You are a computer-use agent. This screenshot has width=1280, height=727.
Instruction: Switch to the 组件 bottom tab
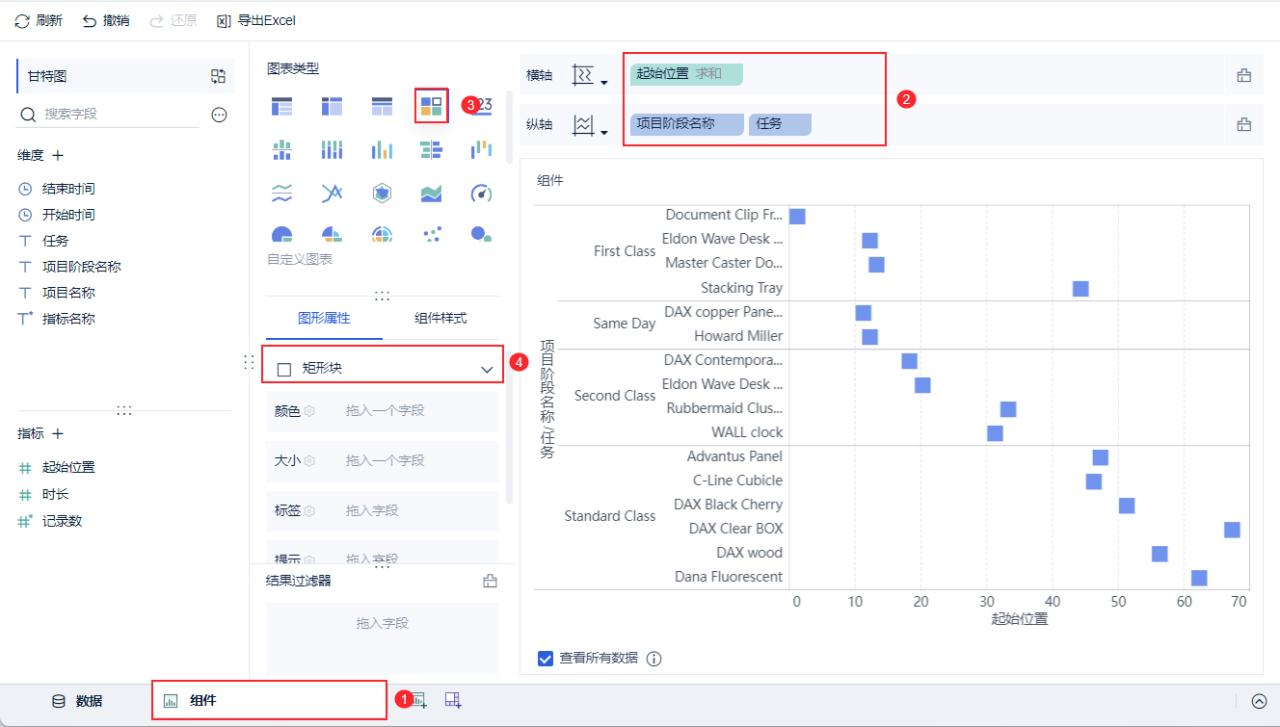[269, 701]
